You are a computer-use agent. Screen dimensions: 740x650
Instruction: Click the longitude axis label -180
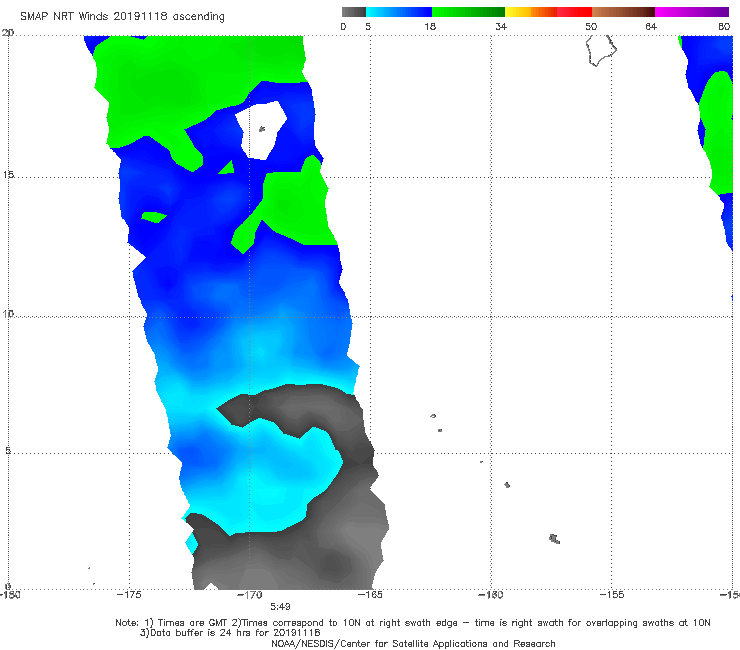pos(10,595)
